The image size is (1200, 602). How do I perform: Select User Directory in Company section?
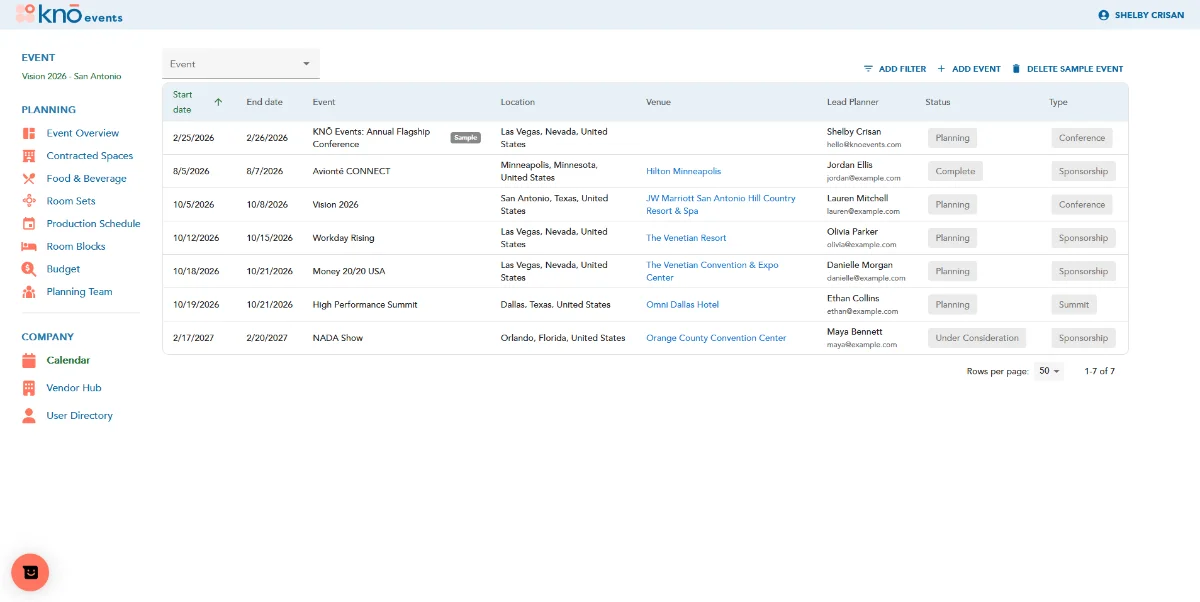pos(79,416)
